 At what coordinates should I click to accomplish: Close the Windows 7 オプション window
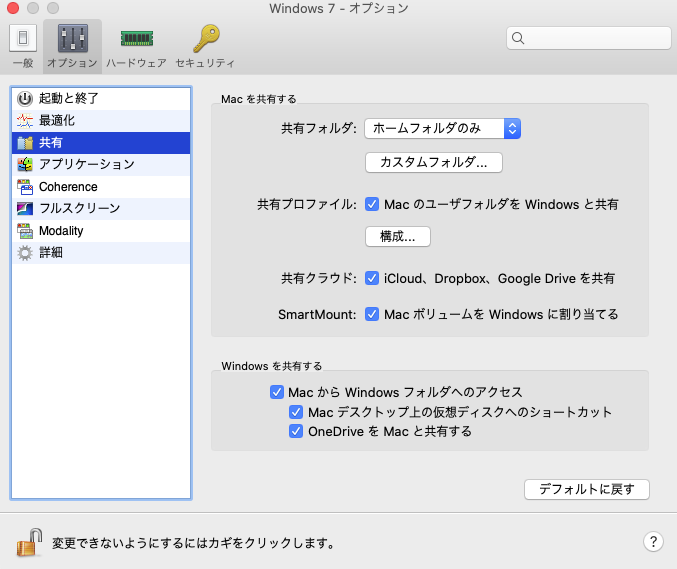13,8
